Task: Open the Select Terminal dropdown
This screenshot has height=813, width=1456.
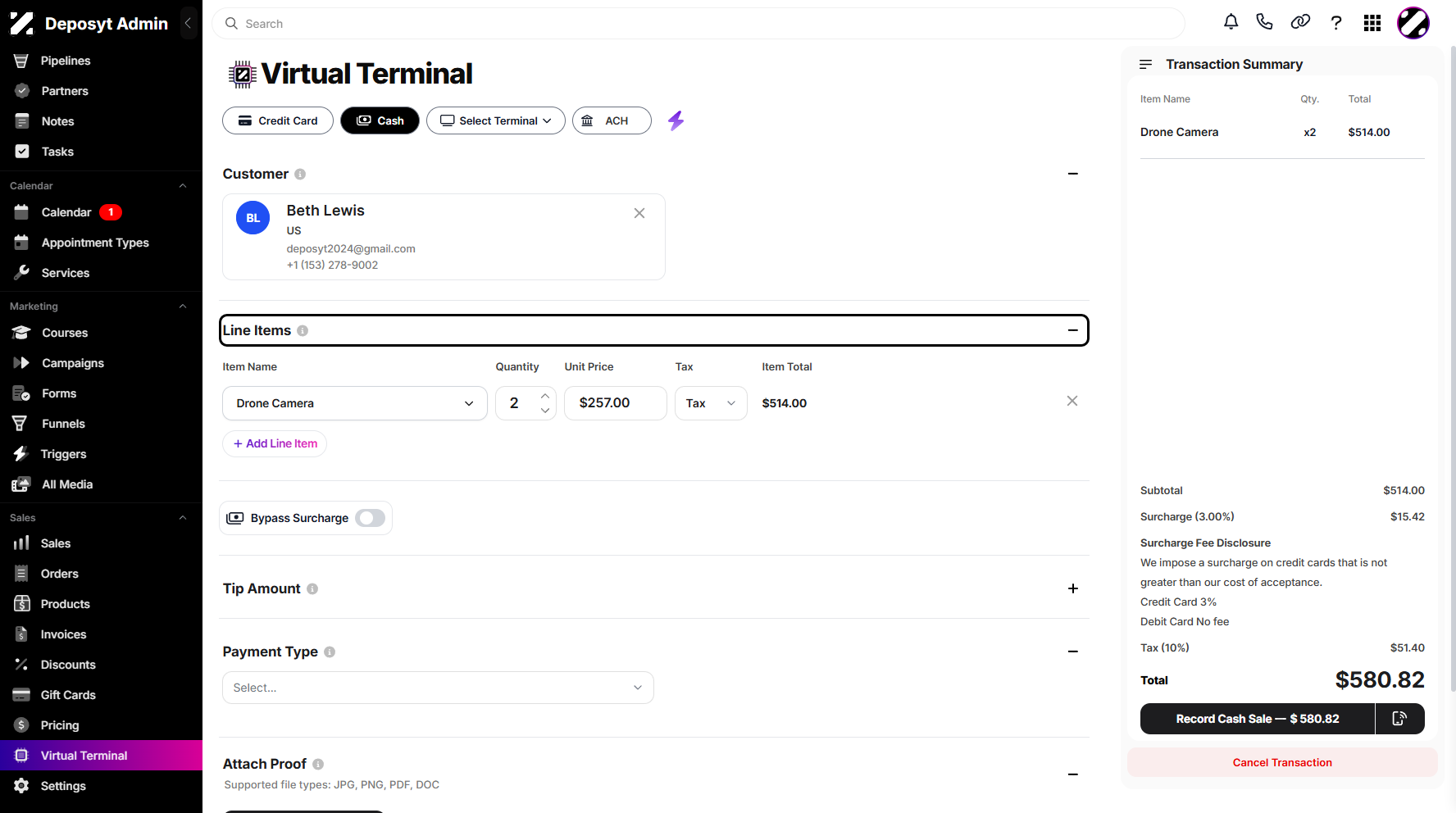Action: (x=496, y=120)
